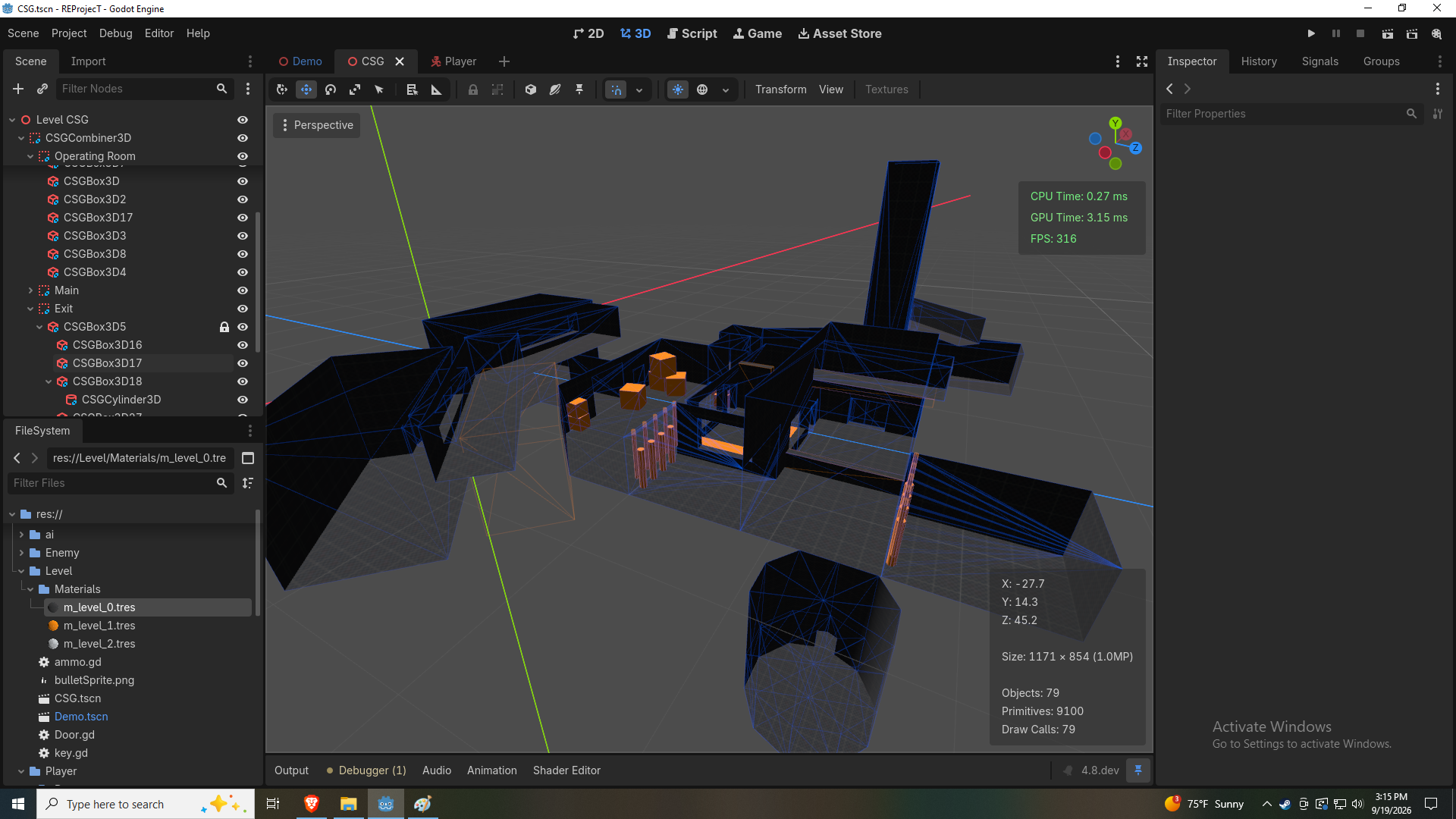
Task: Hide the CSGCylinder3D node
Action: click(243, 400)
